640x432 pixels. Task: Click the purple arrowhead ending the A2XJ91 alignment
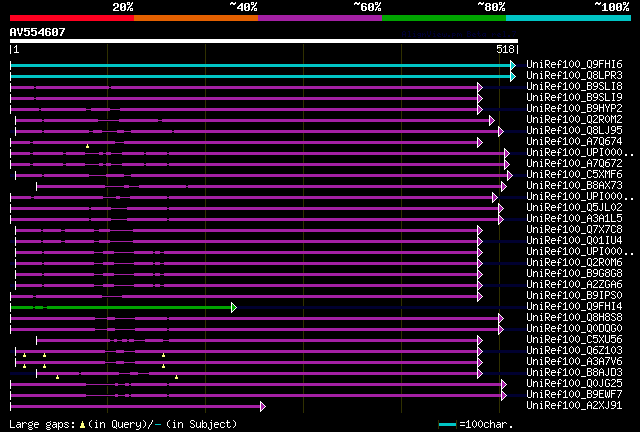click(x=263, y=407)
